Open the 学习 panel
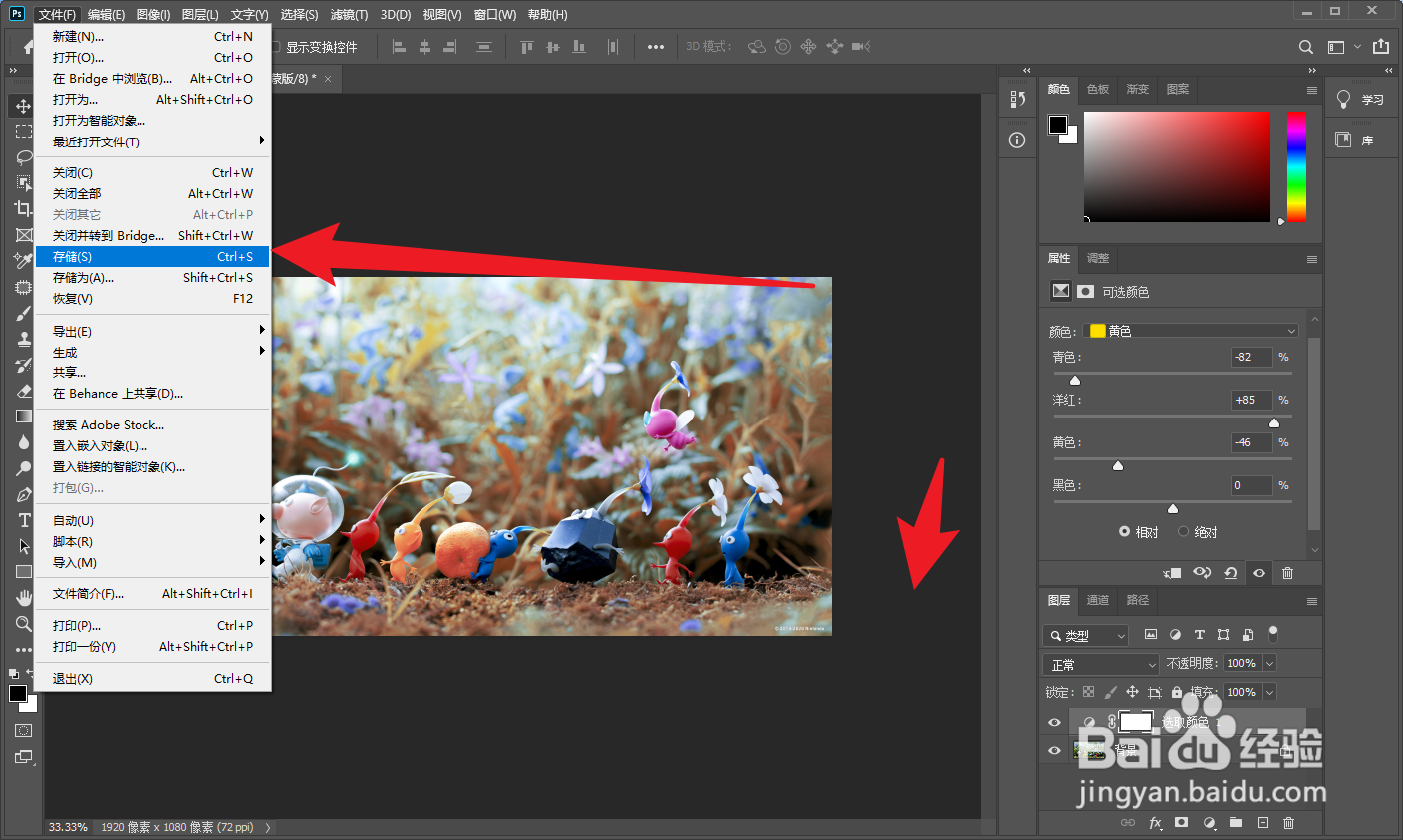This screenshot has height=840, width=1403. click(x=1361, y=99)
